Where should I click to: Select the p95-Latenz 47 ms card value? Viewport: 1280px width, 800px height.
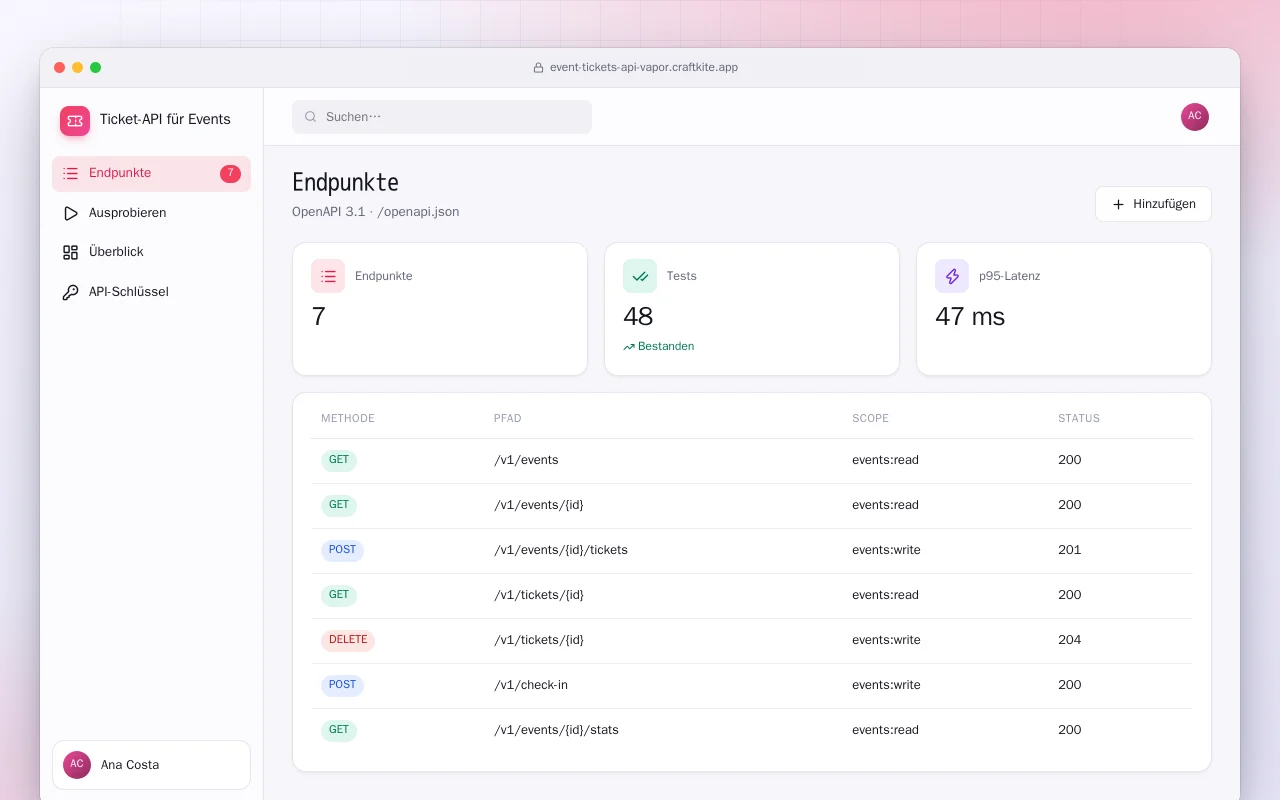point(970,317)
